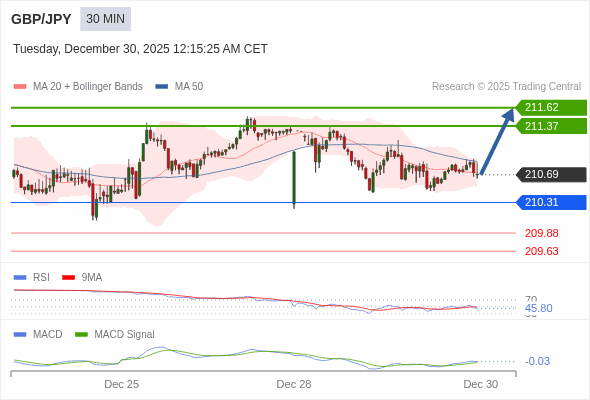Viewport: 590px width, 400px height.
Task: Click the MACD blue legend swatch
Action: [20, 335]
